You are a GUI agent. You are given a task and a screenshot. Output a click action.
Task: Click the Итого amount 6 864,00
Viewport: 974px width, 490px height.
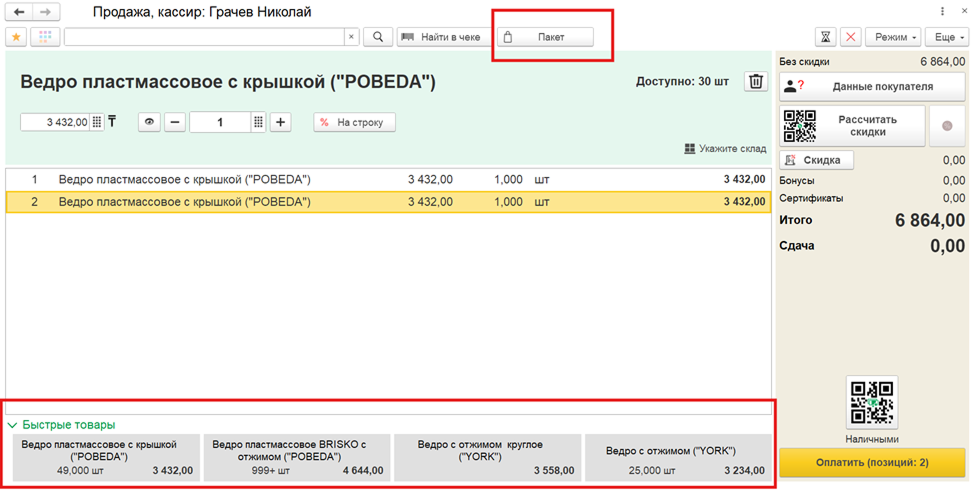930,220
